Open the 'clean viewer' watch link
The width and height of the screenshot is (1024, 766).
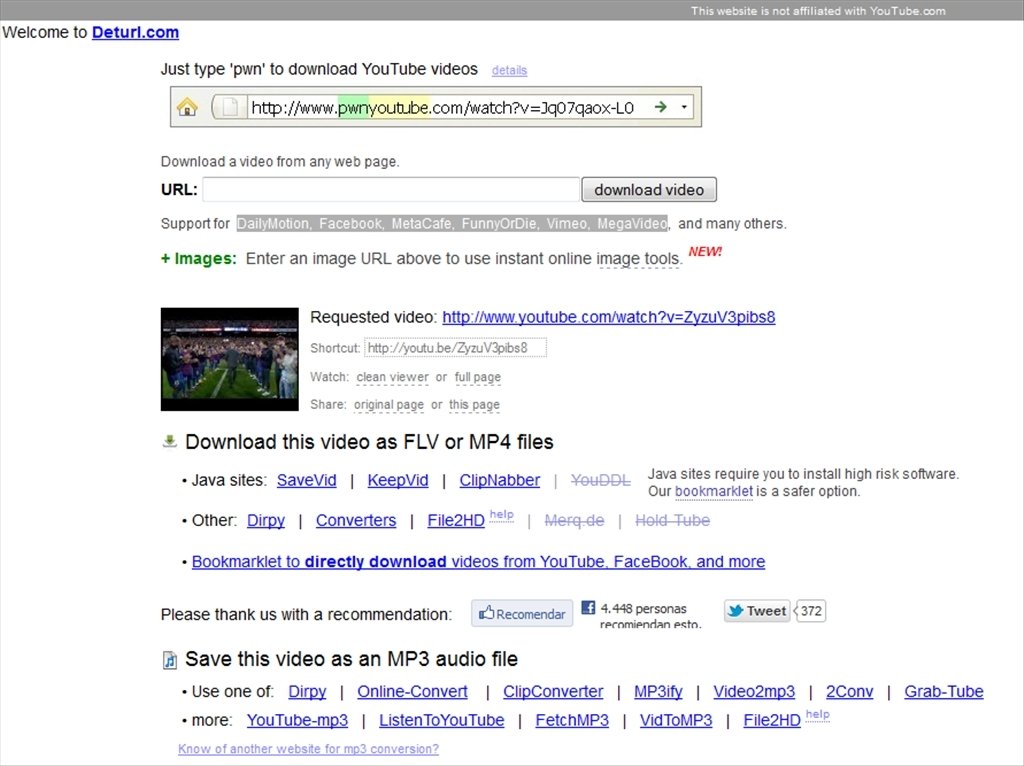point(392,377)
